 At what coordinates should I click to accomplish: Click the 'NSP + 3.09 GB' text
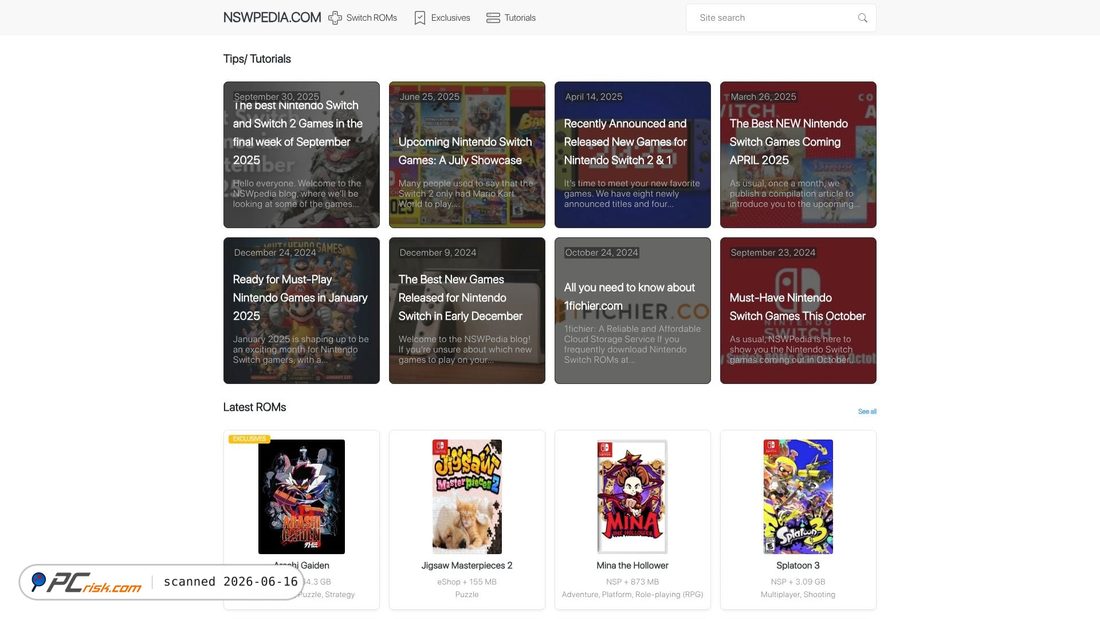798,582
